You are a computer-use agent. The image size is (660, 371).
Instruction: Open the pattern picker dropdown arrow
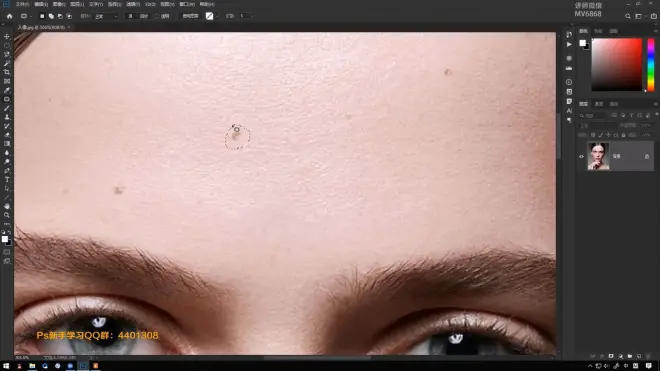216,16
